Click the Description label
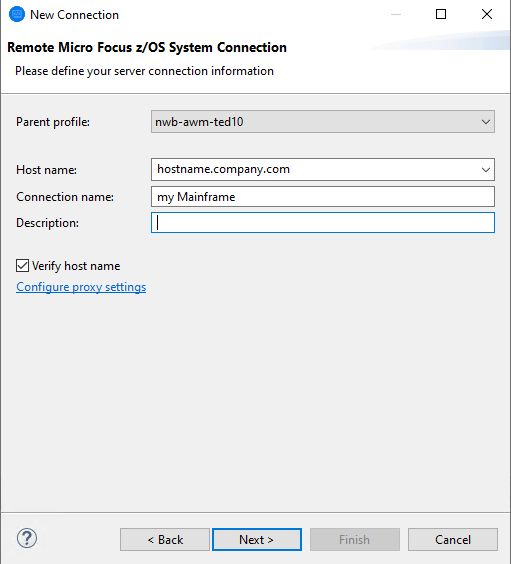The width and height of the screenshot is (511, 564). [x=47, y=223]
